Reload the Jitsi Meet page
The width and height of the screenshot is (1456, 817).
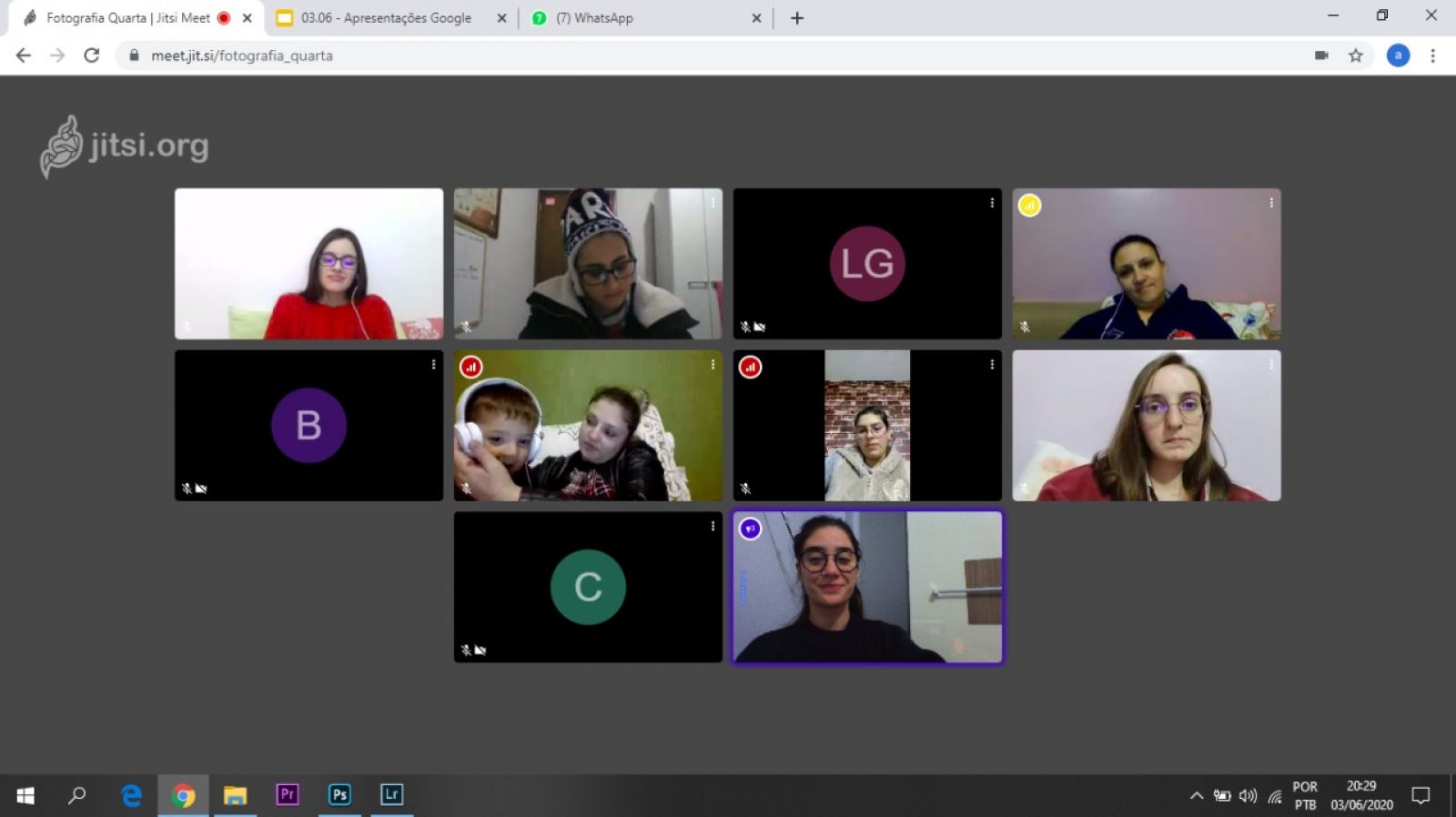[92, 55]
